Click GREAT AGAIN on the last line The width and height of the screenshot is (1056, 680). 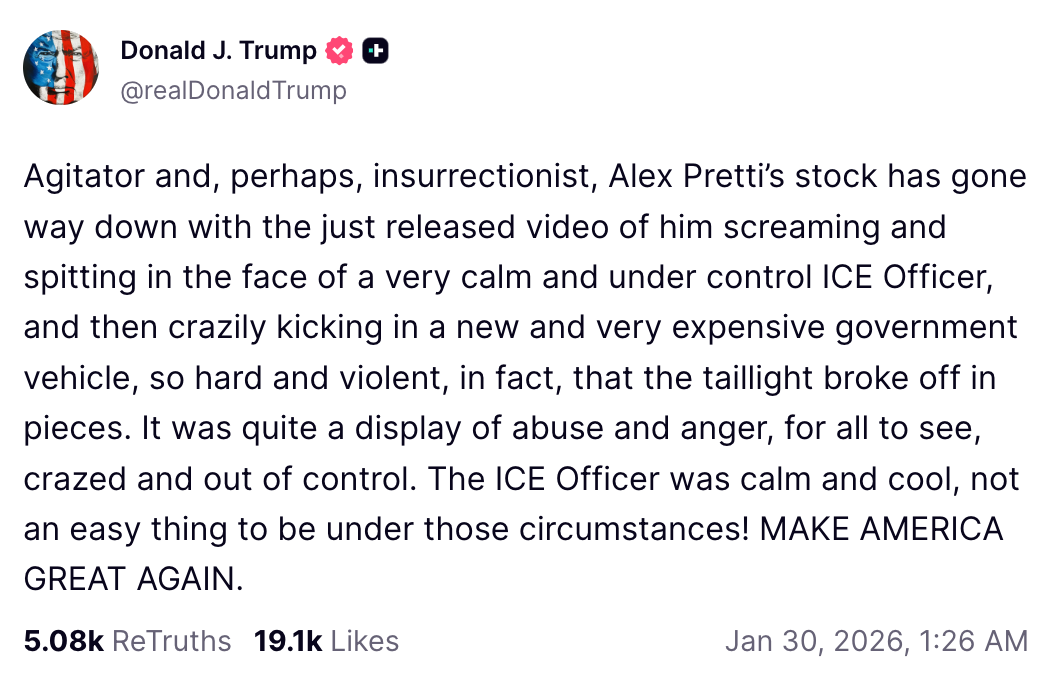coord(133,578)
